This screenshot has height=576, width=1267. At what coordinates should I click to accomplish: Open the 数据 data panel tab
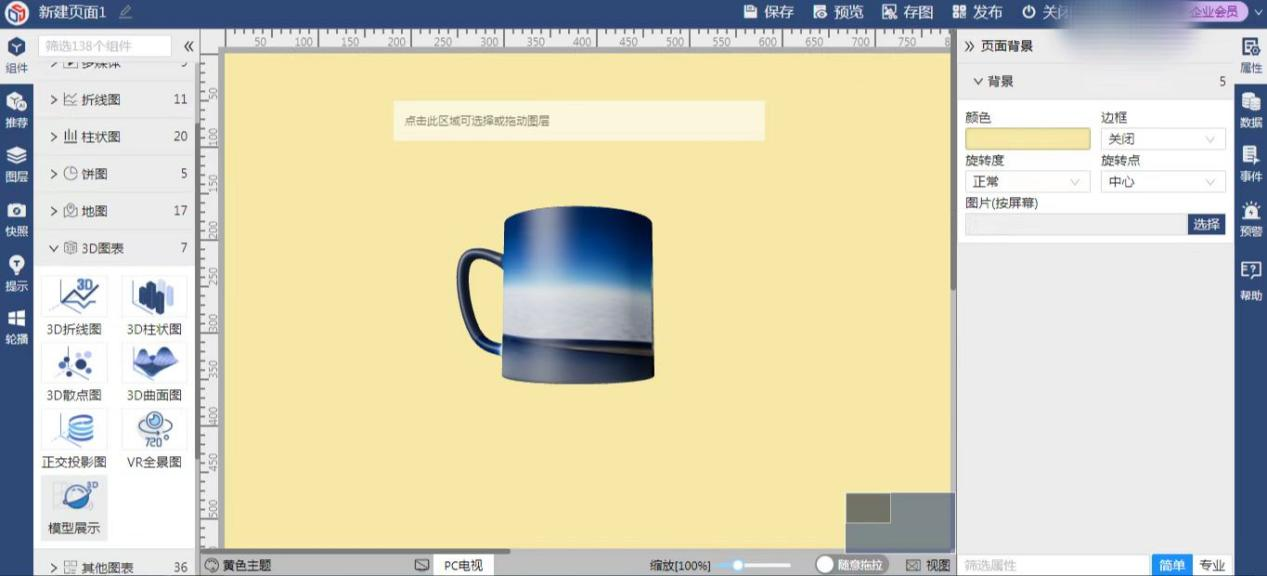click(1251, 110)
